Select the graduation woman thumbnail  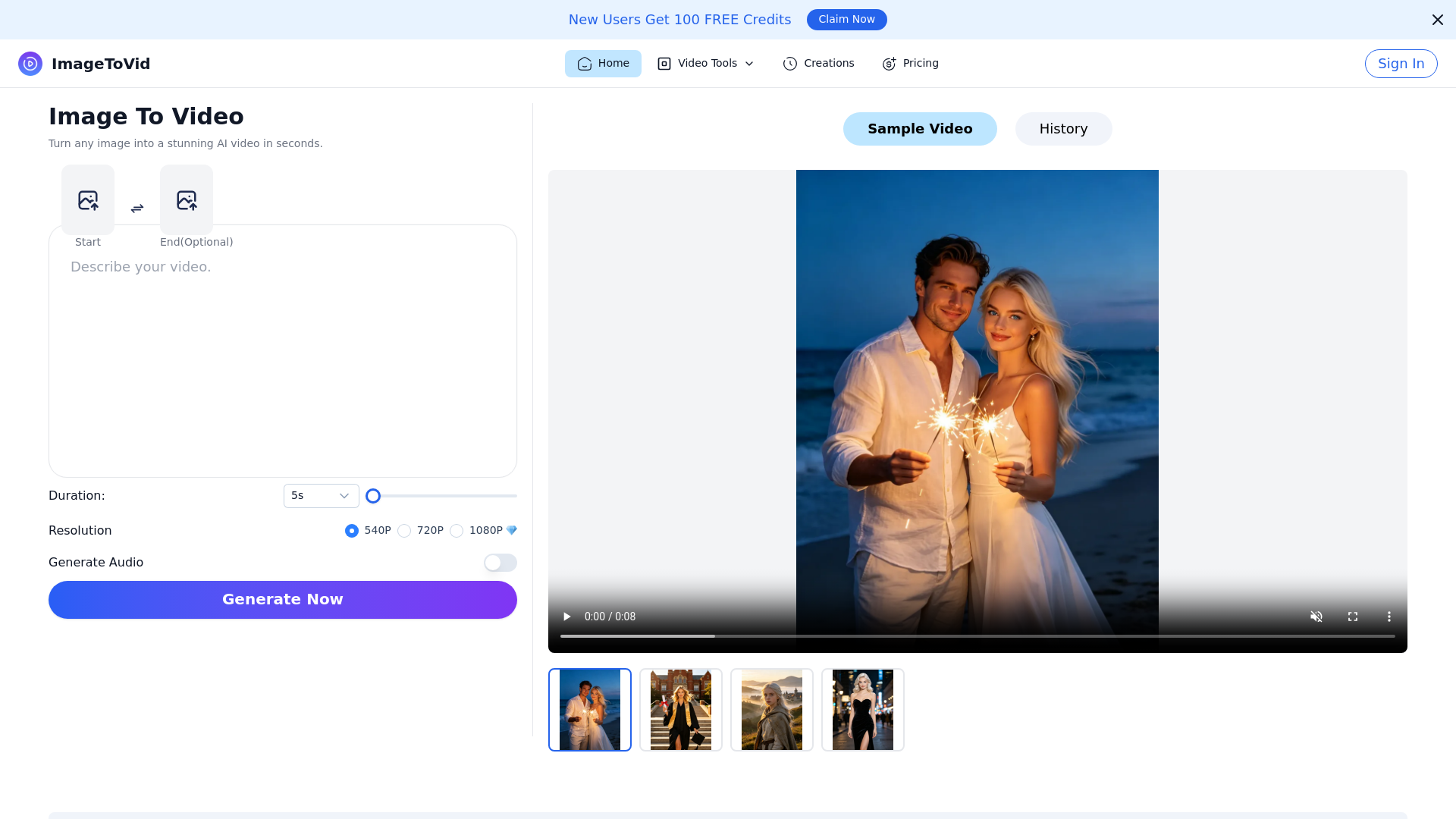click(x=681, y=710)
